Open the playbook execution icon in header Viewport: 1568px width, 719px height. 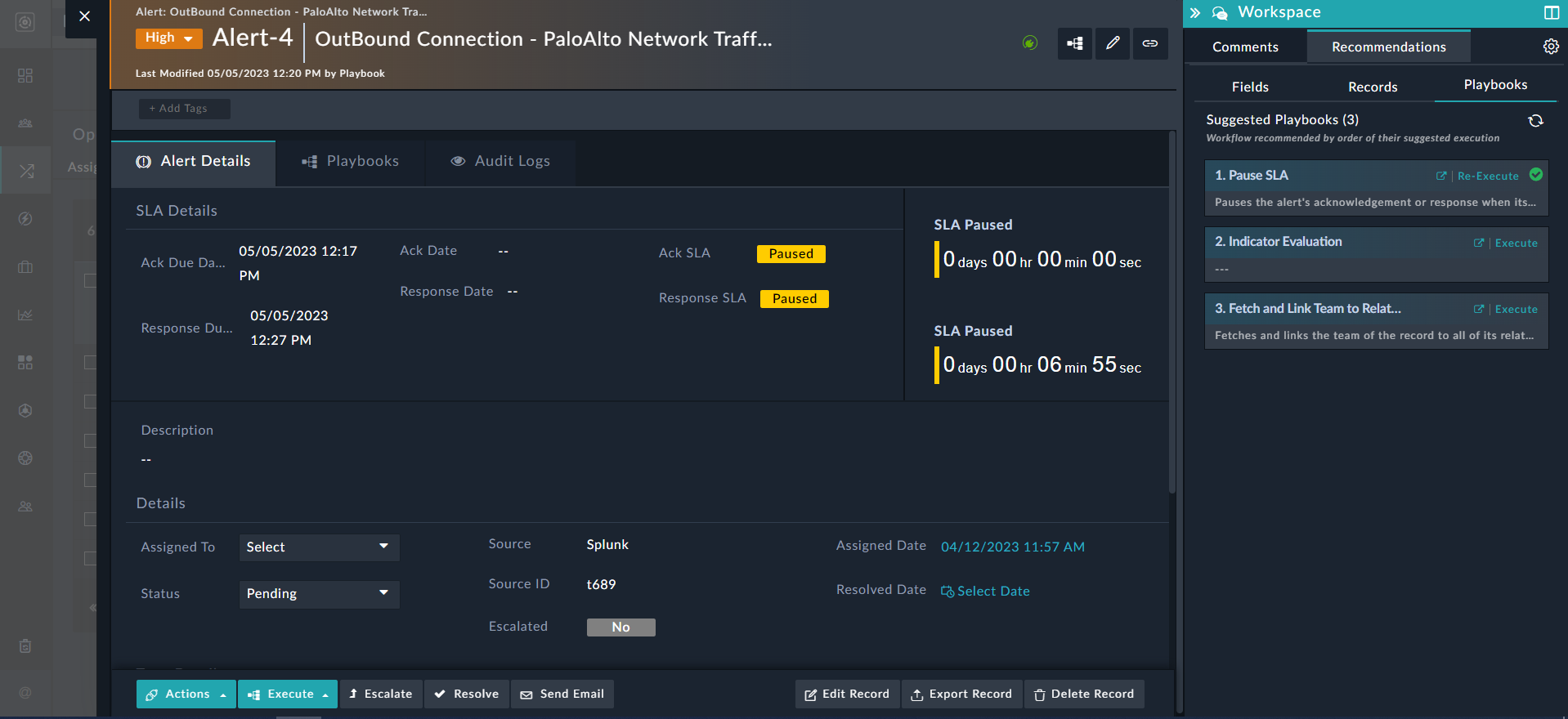[1074, 43]
